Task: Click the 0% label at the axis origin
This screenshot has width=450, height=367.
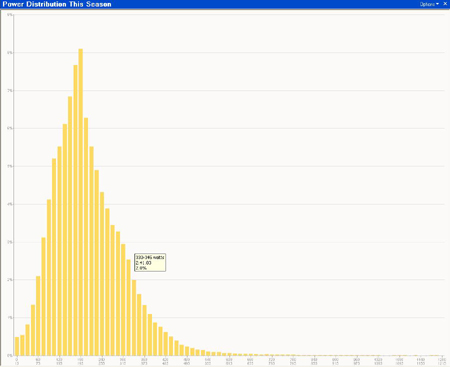Action: click(x=10, y=356)
